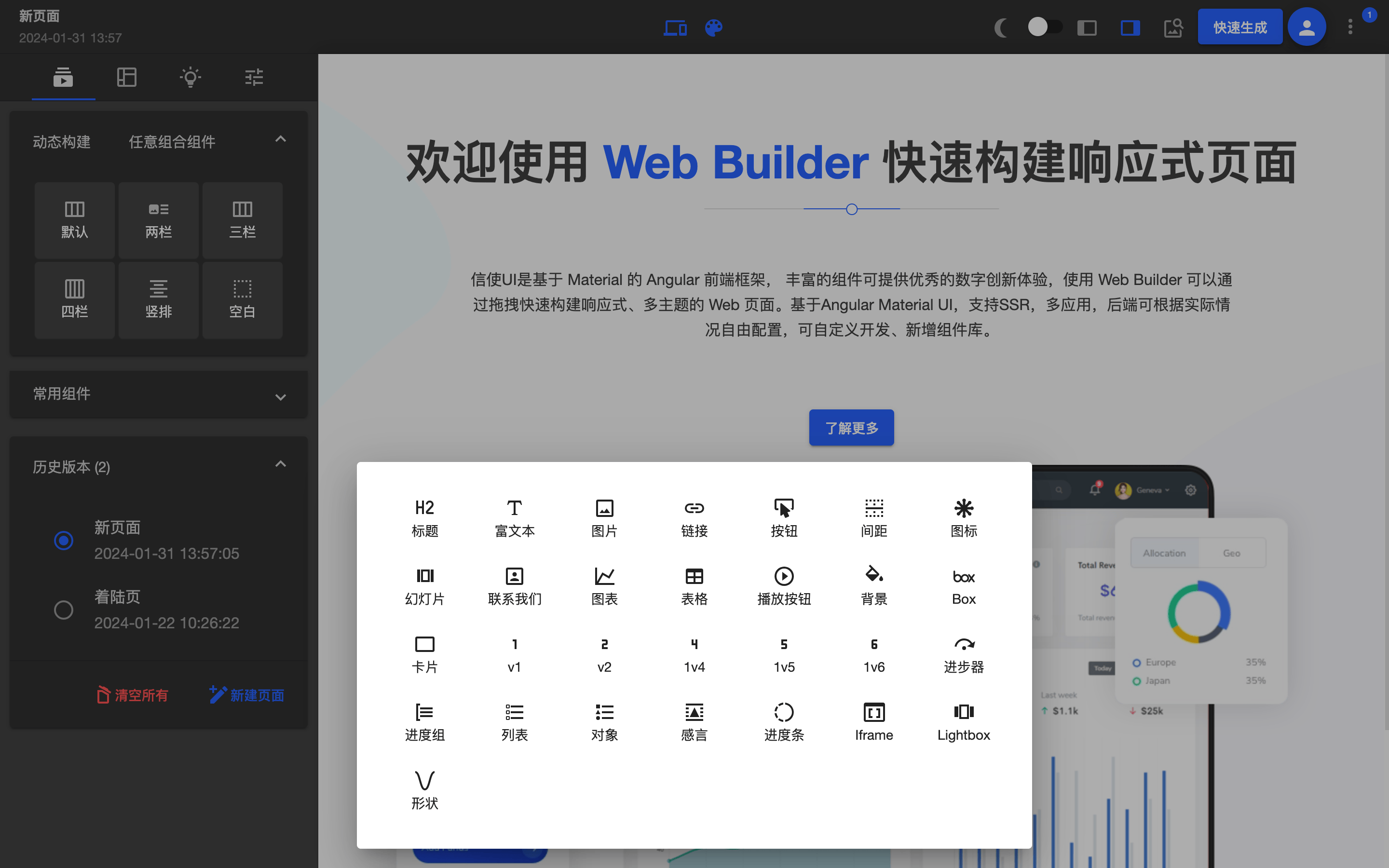Insert the 表格 table component
Viewport: 1389px width, 868px height.
click(694, 584)
